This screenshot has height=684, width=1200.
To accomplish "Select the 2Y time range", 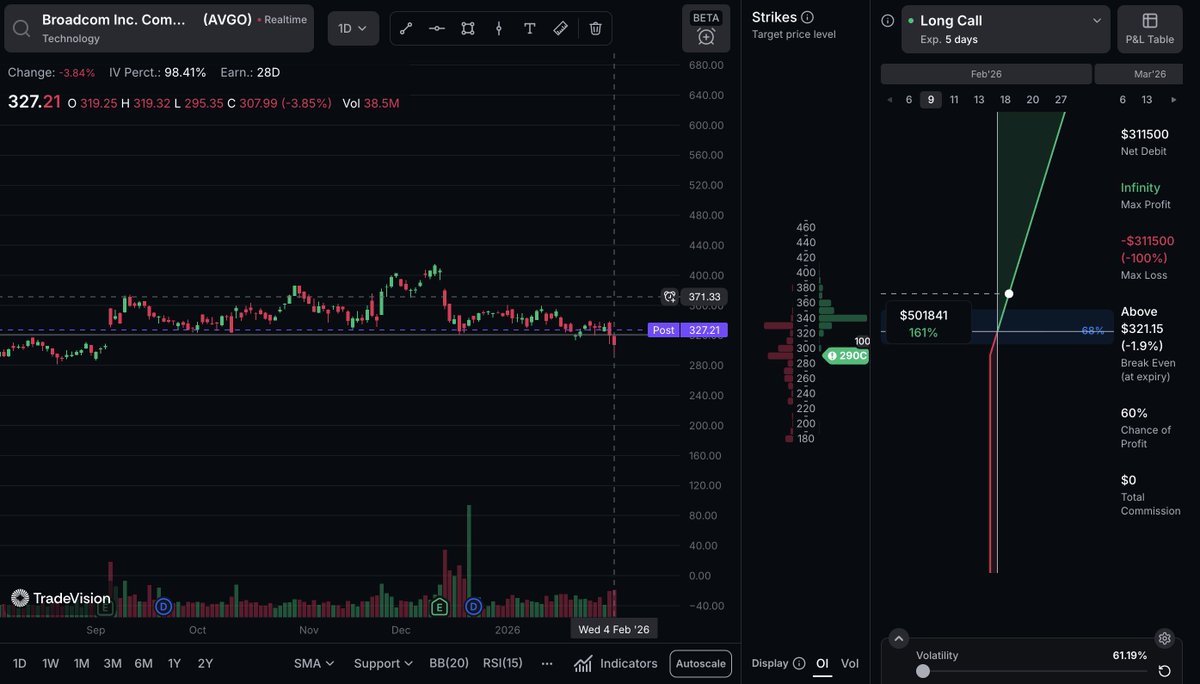I will [x=205, y=663].
